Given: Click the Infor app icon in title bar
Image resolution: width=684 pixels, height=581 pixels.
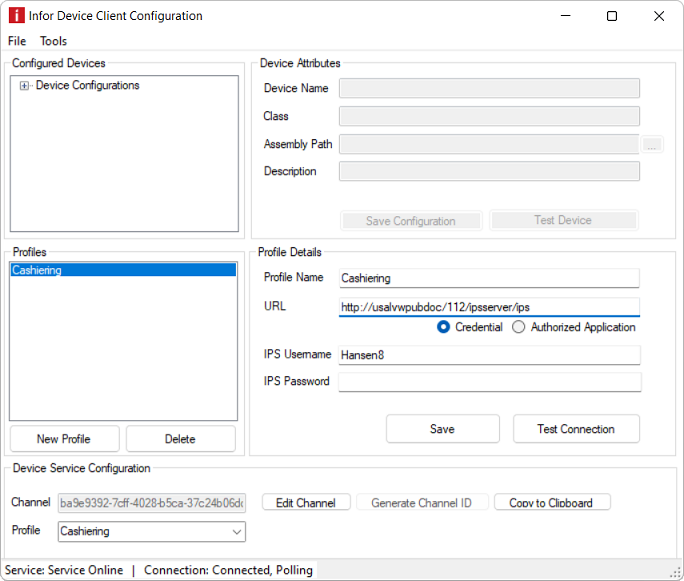Looking at the screenshot, I should [16, 16].
